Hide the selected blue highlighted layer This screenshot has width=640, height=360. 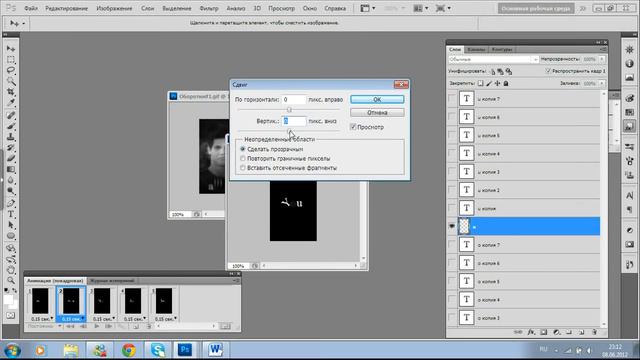pyautogui.click(x=452, y=226)
